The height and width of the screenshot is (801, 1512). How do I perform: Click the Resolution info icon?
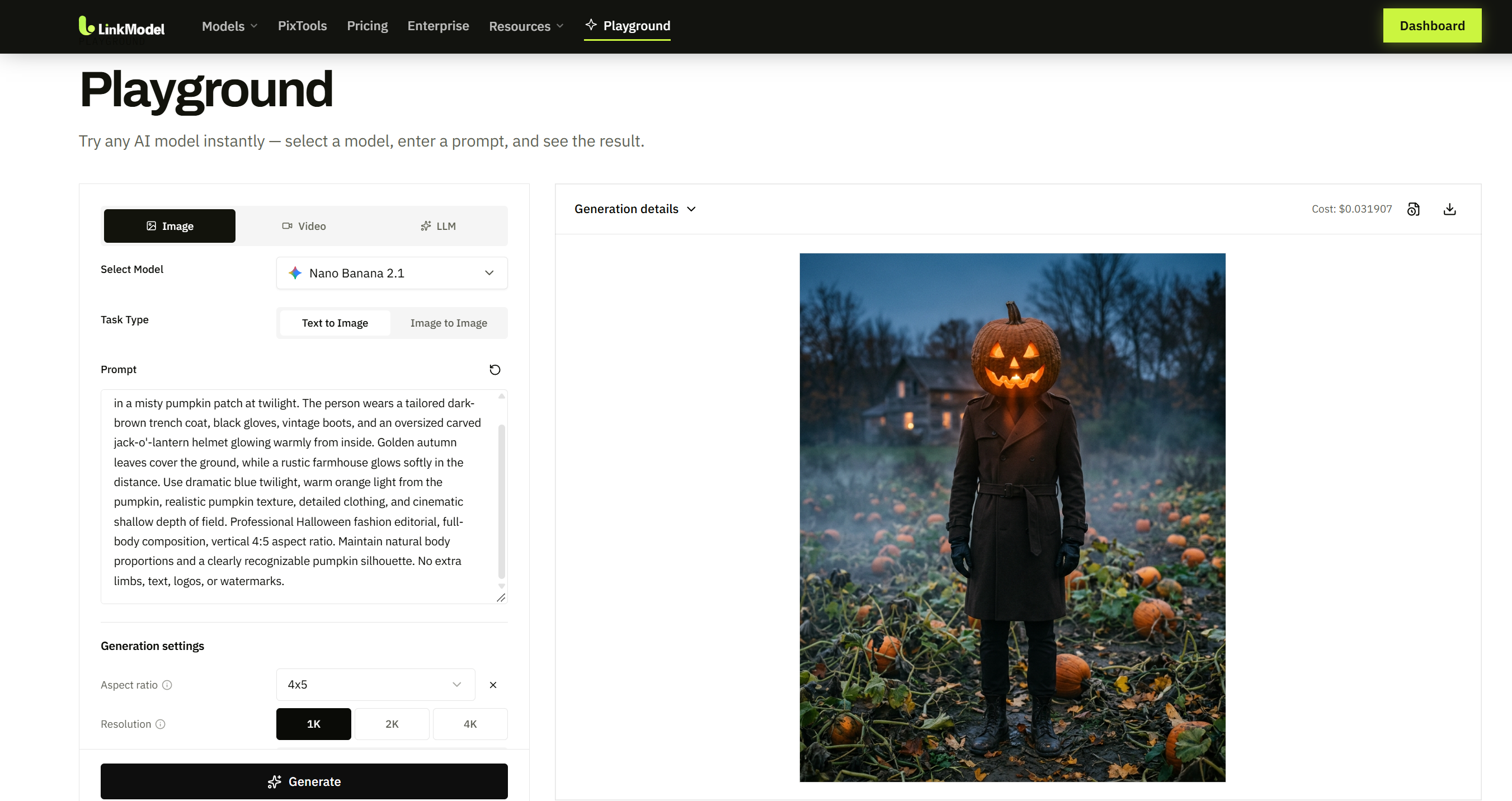[160, 724]
